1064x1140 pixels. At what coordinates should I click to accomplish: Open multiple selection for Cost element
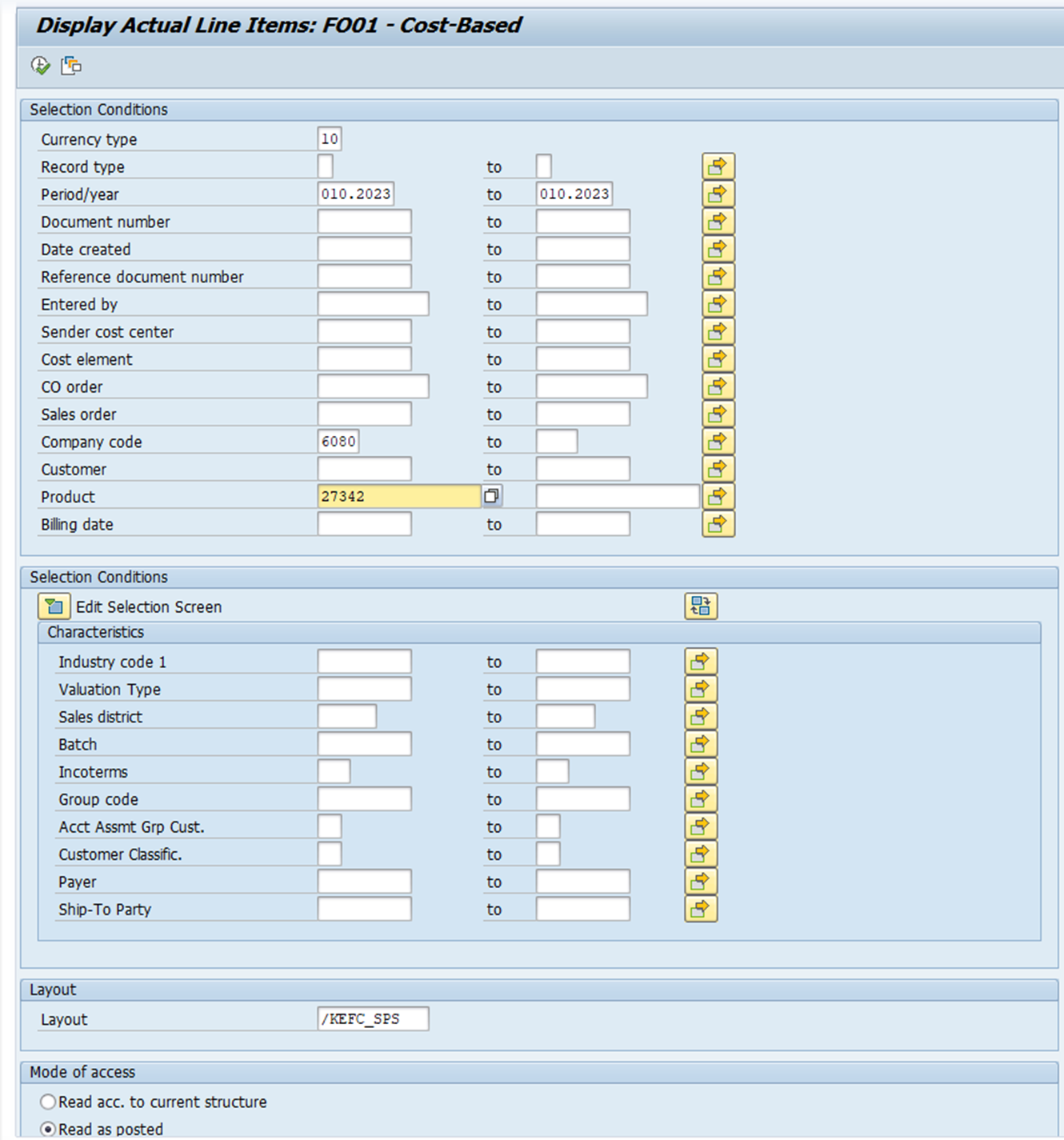click(718, 359)
